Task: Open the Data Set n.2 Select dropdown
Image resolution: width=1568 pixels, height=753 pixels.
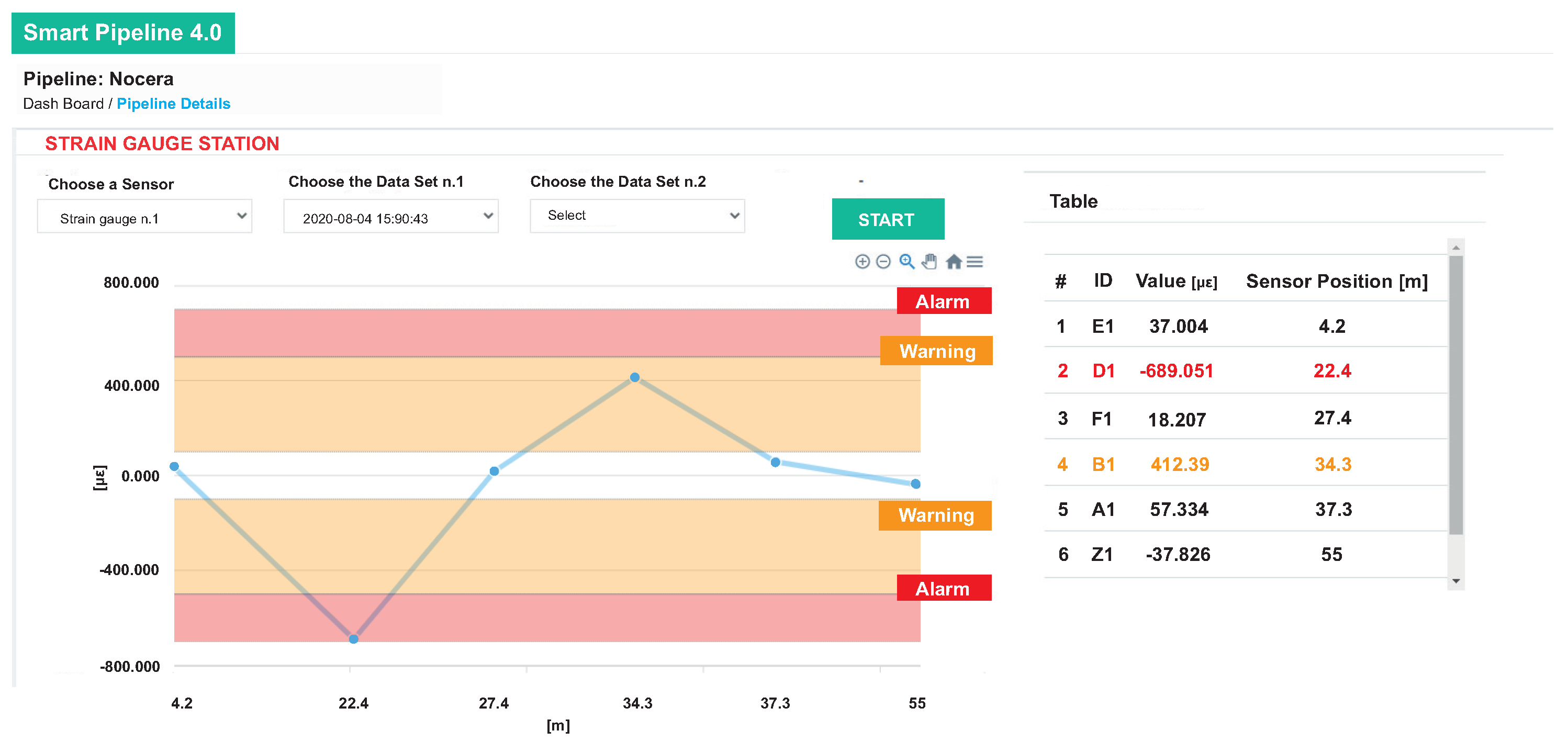Action: pos(637,216)
